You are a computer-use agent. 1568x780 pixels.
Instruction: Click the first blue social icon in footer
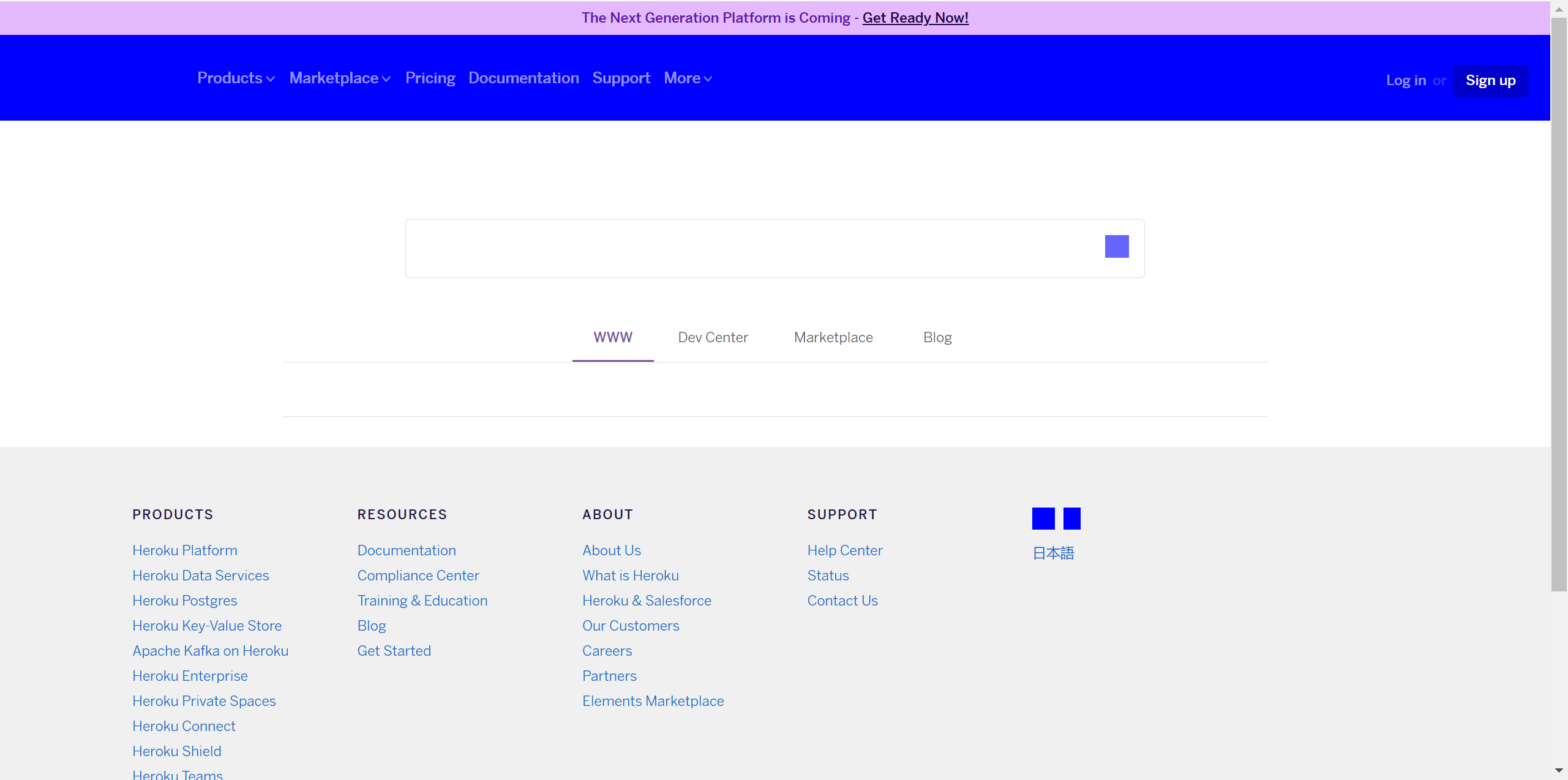(1043, 519)
